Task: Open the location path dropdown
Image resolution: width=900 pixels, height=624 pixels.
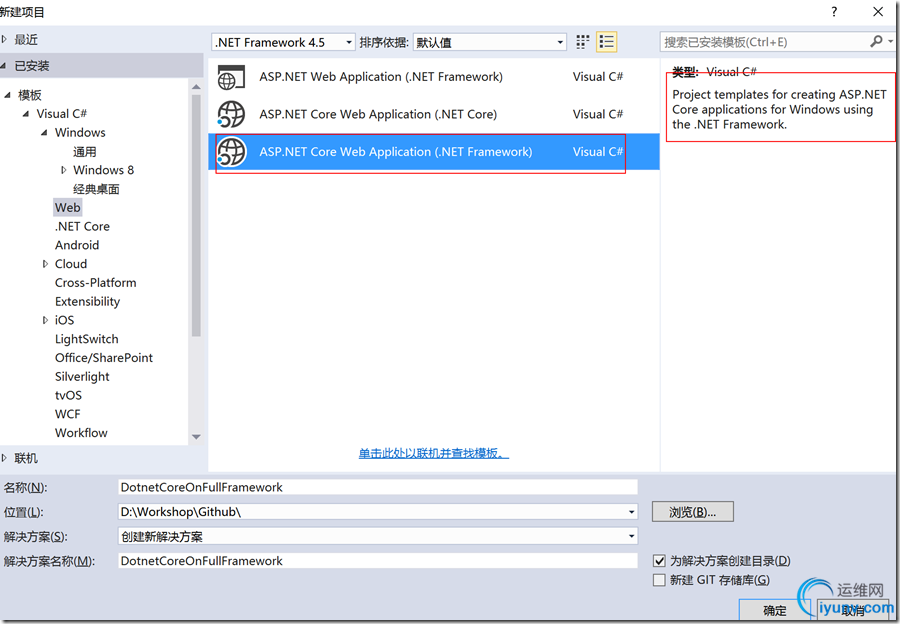Action: pos(631,511)
